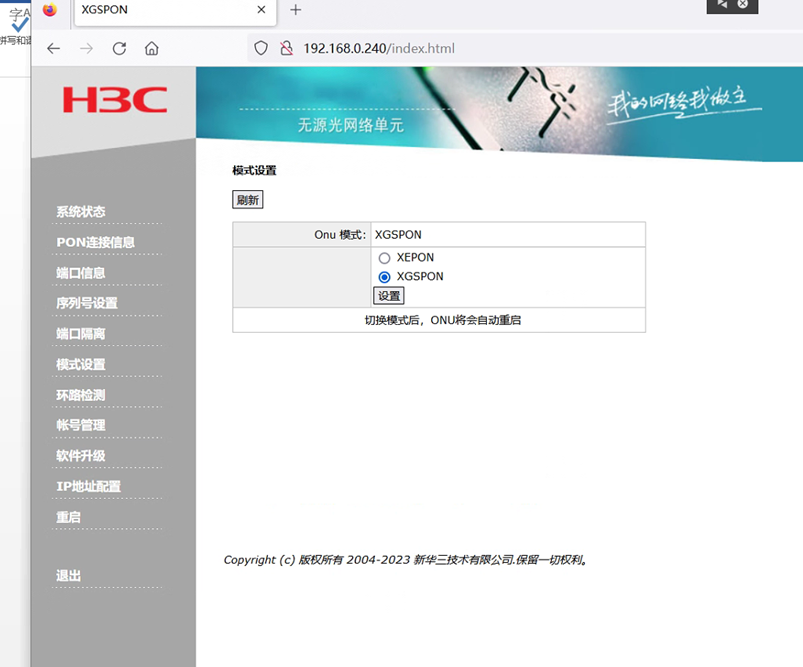Click 重启 in the sidebar
The image size is (803, 667).
coord(69,517)
